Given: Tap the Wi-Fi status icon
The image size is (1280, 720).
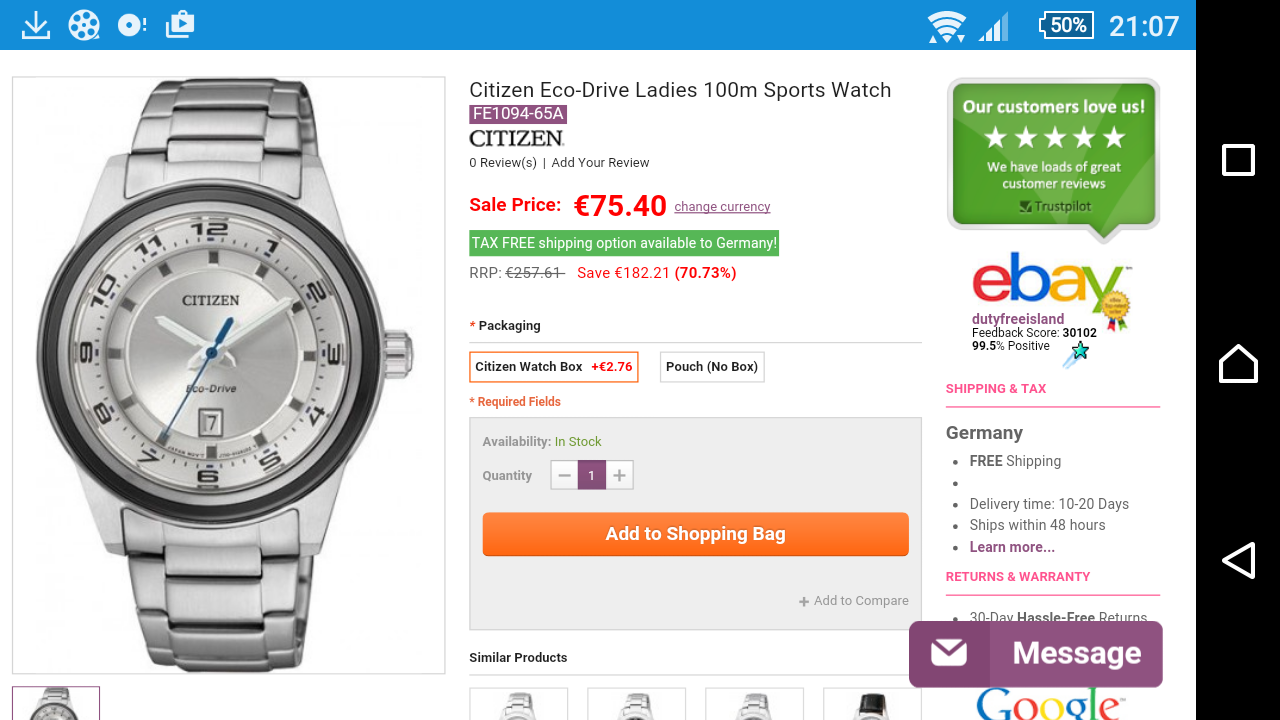Looking at the screenshot, I should [x=945, y=26].
